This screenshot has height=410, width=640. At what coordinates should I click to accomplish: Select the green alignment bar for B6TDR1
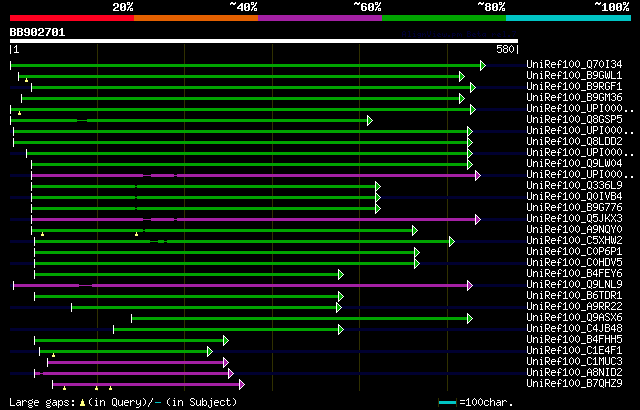click(x=187, y=297)
